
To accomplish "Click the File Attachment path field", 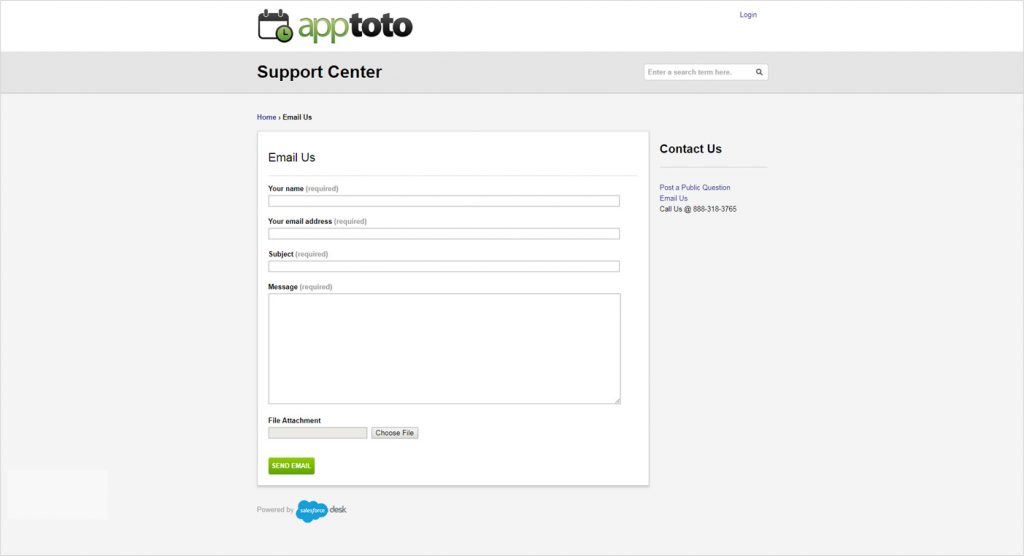I will 317,433.
